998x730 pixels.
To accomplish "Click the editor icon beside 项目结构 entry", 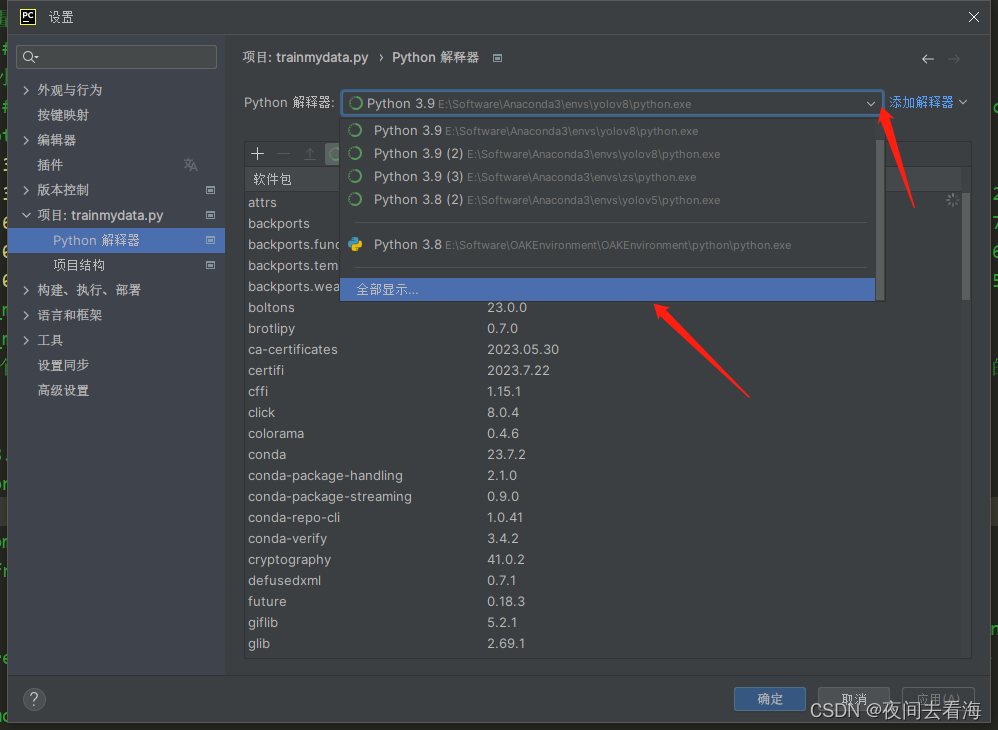I will pyautogui.click(x=209, y=265).
